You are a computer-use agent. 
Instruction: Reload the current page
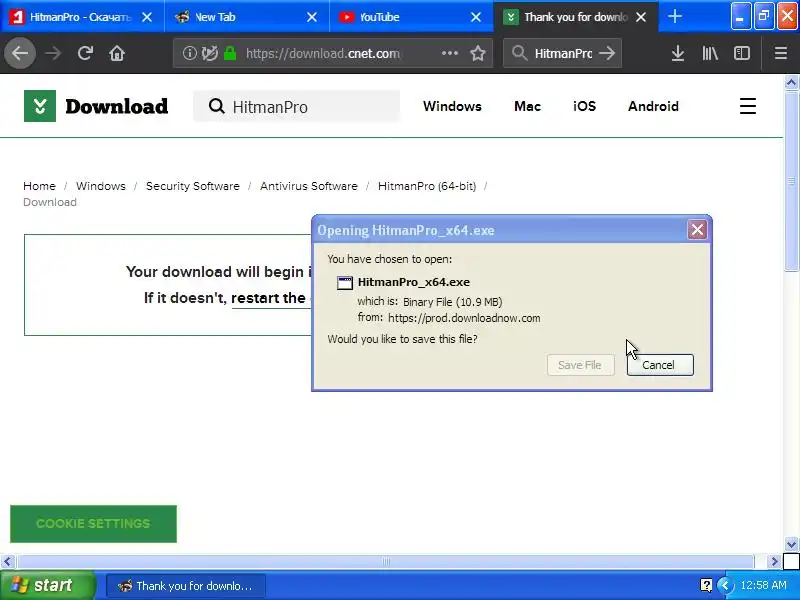point(85,53)
